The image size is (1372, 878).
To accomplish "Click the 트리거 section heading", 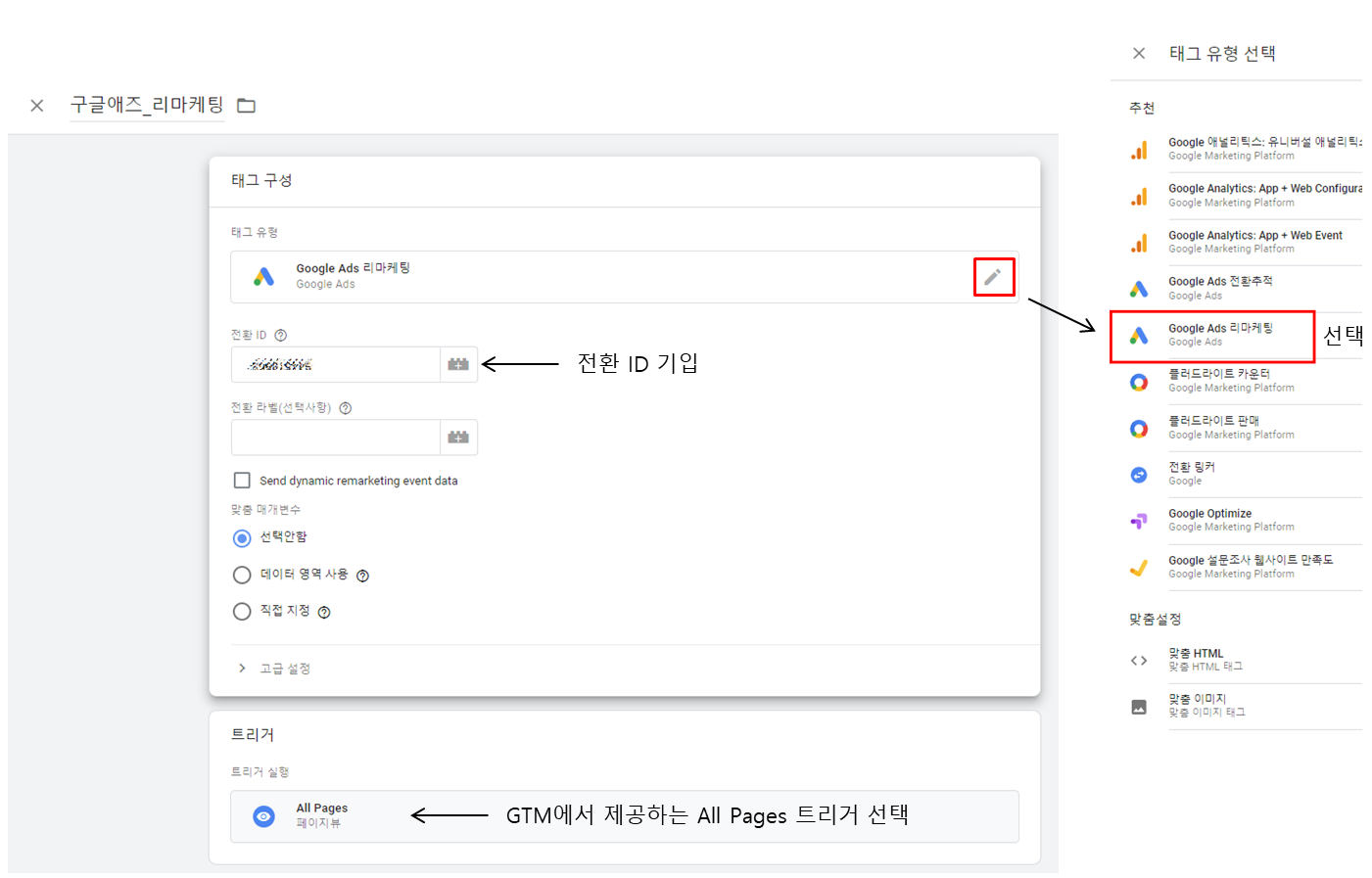I will click(253, 735).
